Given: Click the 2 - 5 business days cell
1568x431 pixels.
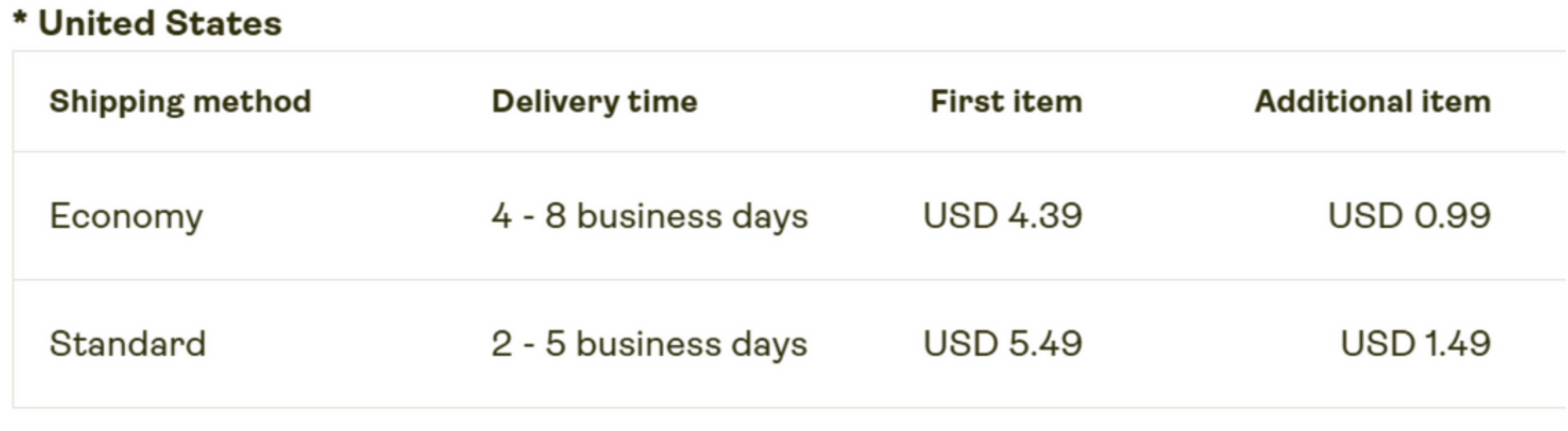Looking at the screenshot, I should click(650, 344).
